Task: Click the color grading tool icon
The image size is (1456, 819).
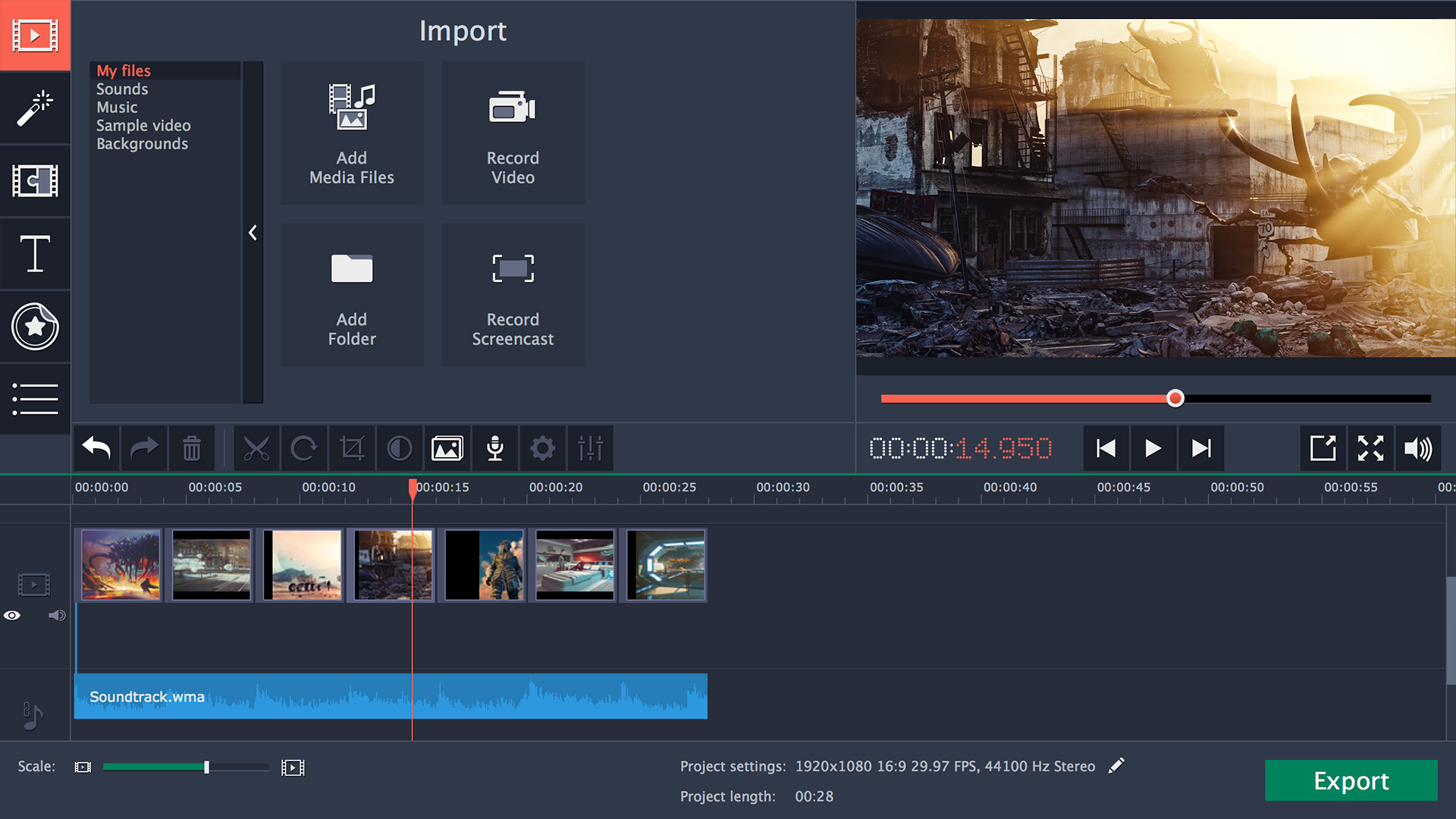Action: click(400, 447)
